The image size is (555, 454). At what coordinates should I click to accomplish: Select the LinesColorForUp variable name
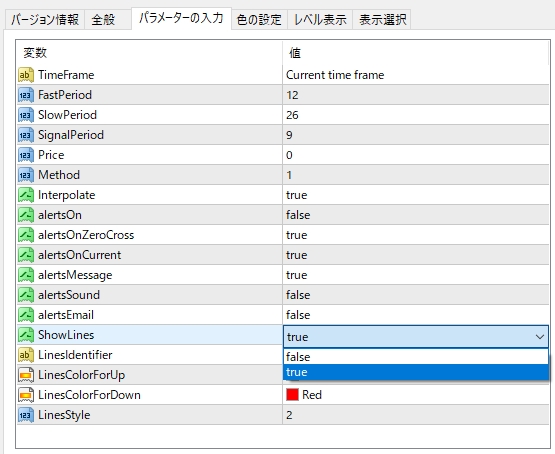pyautogui.click(x=81, y=375)
